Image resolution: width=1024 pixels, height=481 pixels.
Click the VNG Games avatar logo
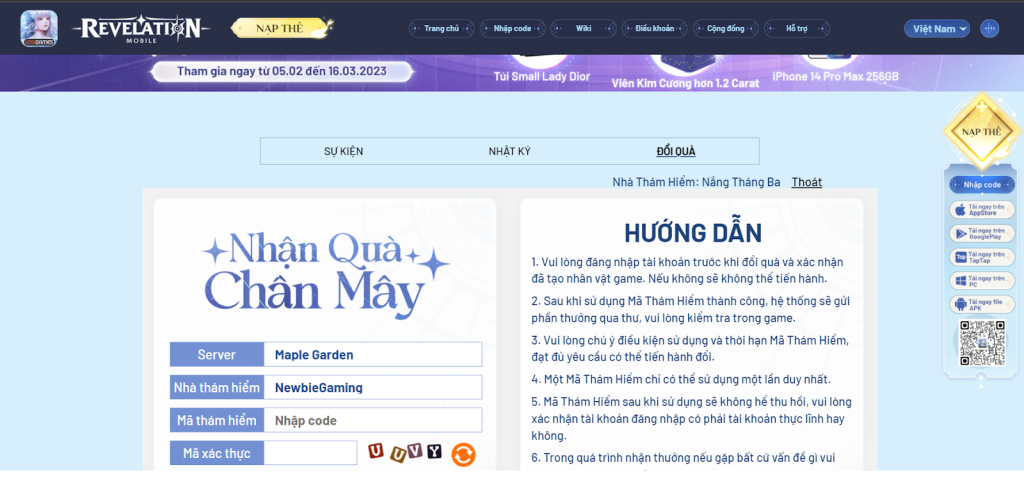[x=39, y=28]
